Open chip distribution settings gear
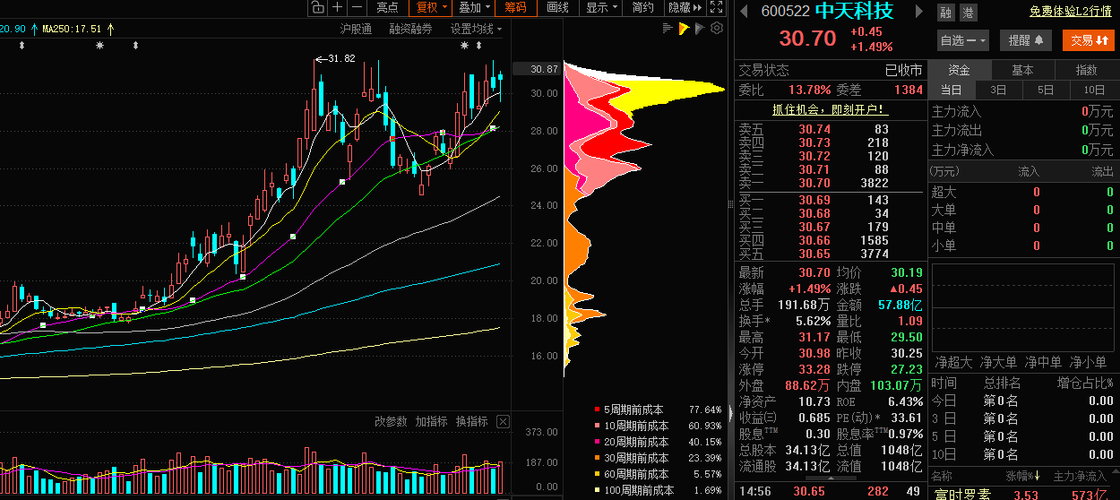The width and height of the screenshot is (1120, 500). pos(716,29)
